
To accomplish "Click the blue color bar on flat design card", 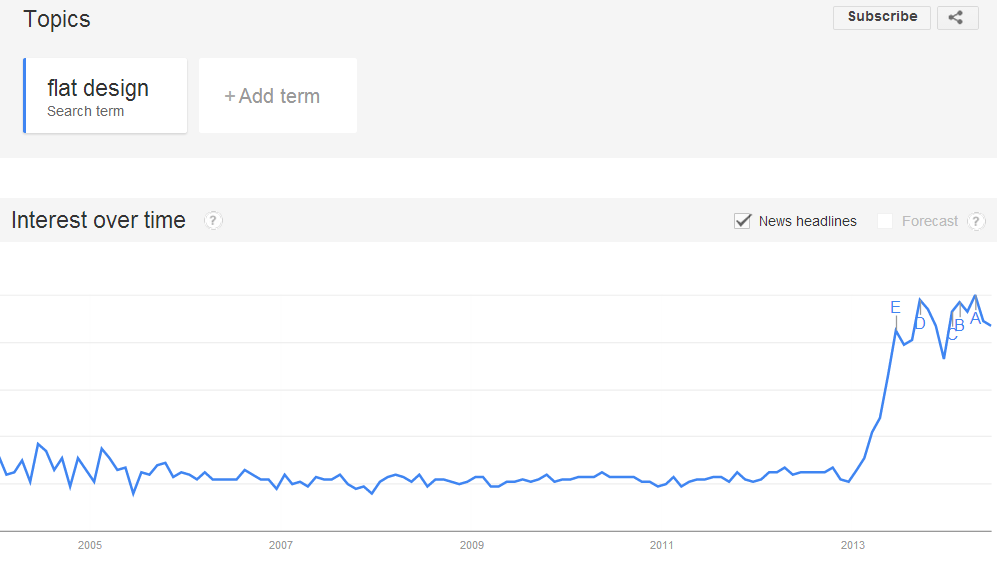I will [25, 96].
